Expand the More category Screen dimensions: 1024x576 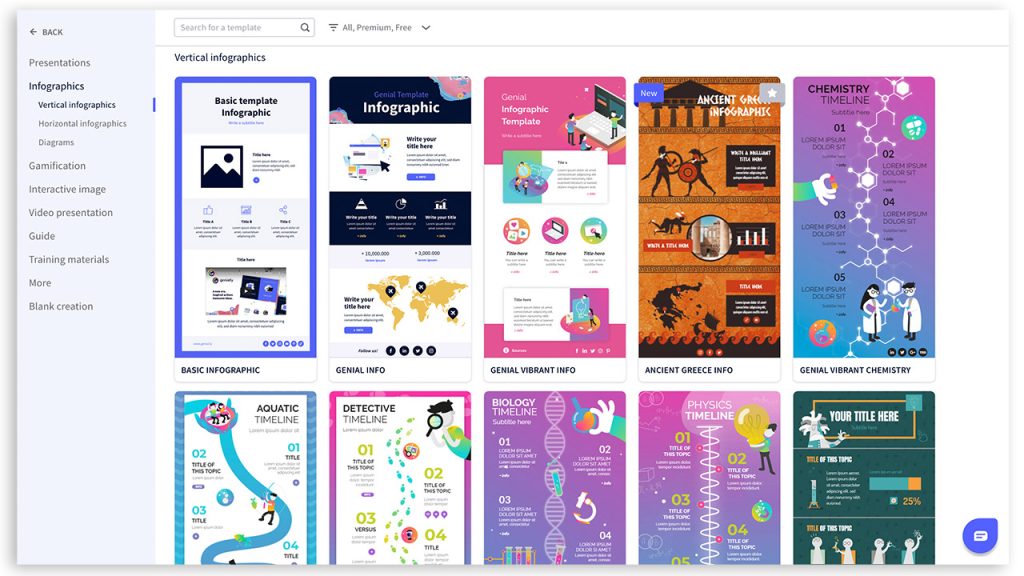[40, 283]
